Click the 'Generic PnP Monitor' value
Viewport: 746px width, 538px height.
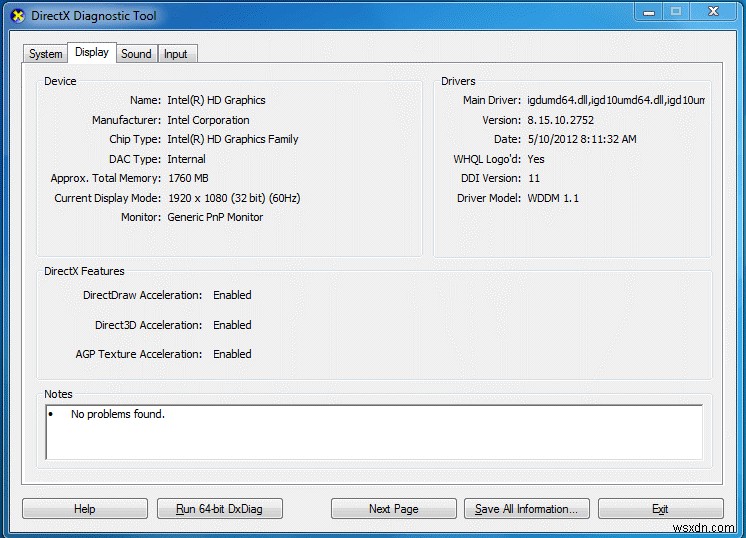(215, 217)
